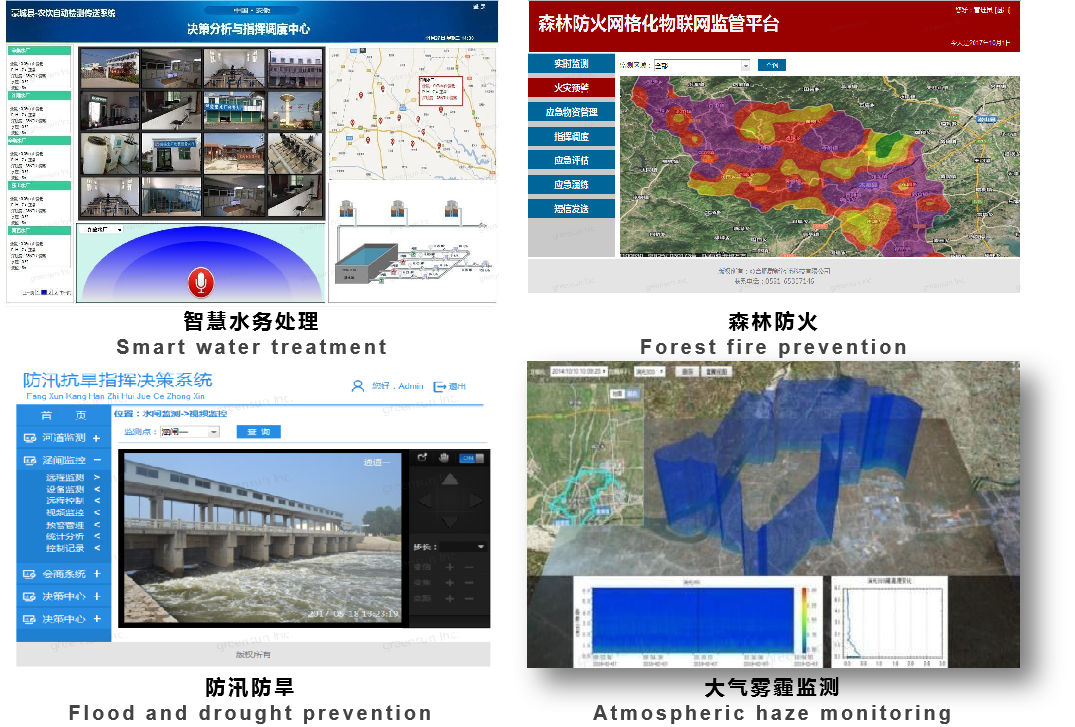Toggle the ON switch in camera control panel
This screenshot has width=1075, height=727.
[472, 458]
